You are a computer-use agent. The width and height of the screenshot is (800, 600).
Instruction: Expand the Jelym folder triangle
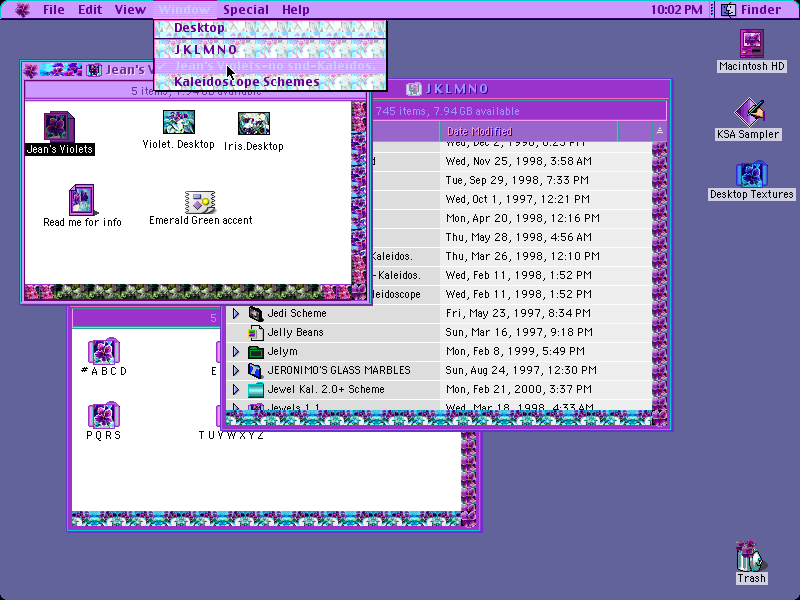236,351
